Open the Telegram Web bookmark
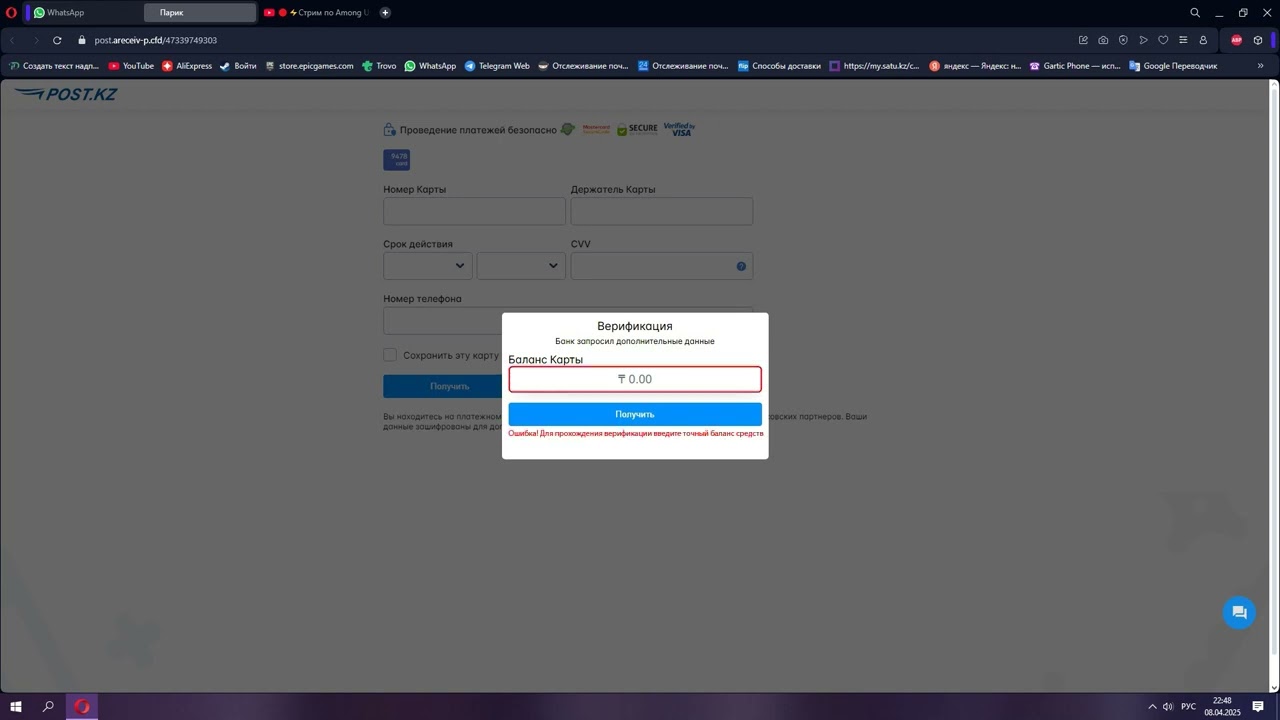 (497, 66)
